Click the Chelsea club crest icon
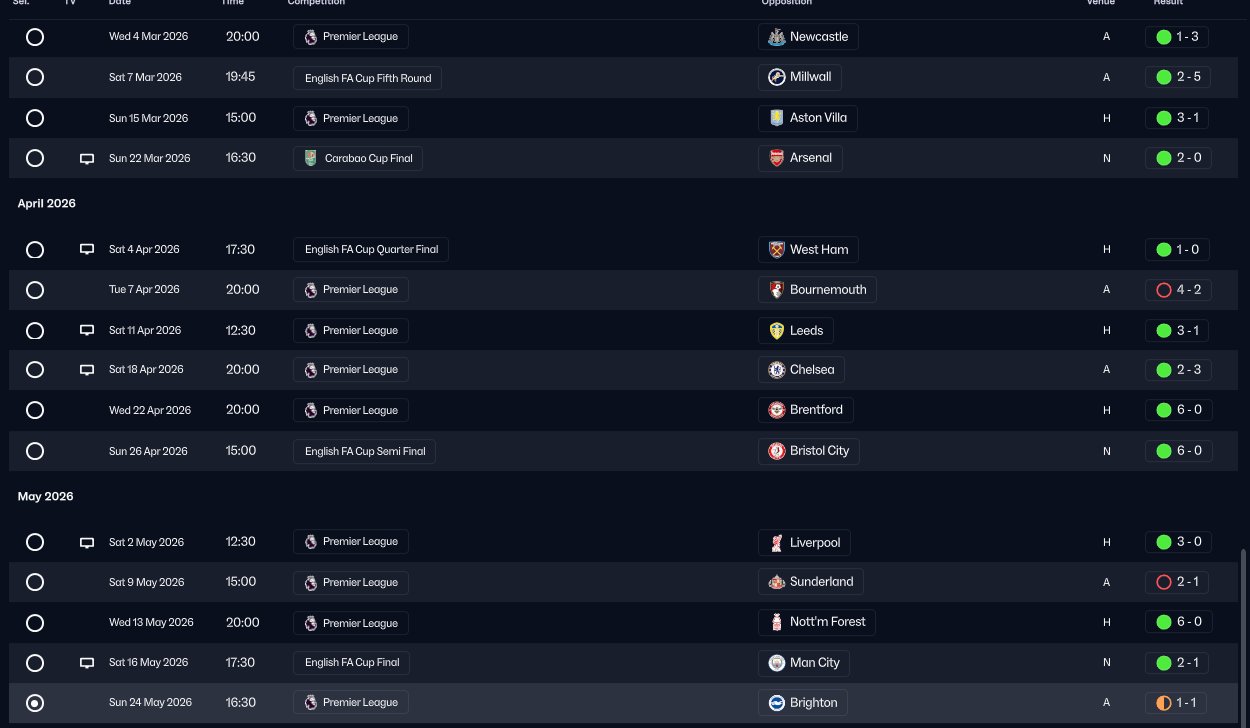Image resolution: width=1250 pixels, height=728 pixels. [x=777, y=370]
